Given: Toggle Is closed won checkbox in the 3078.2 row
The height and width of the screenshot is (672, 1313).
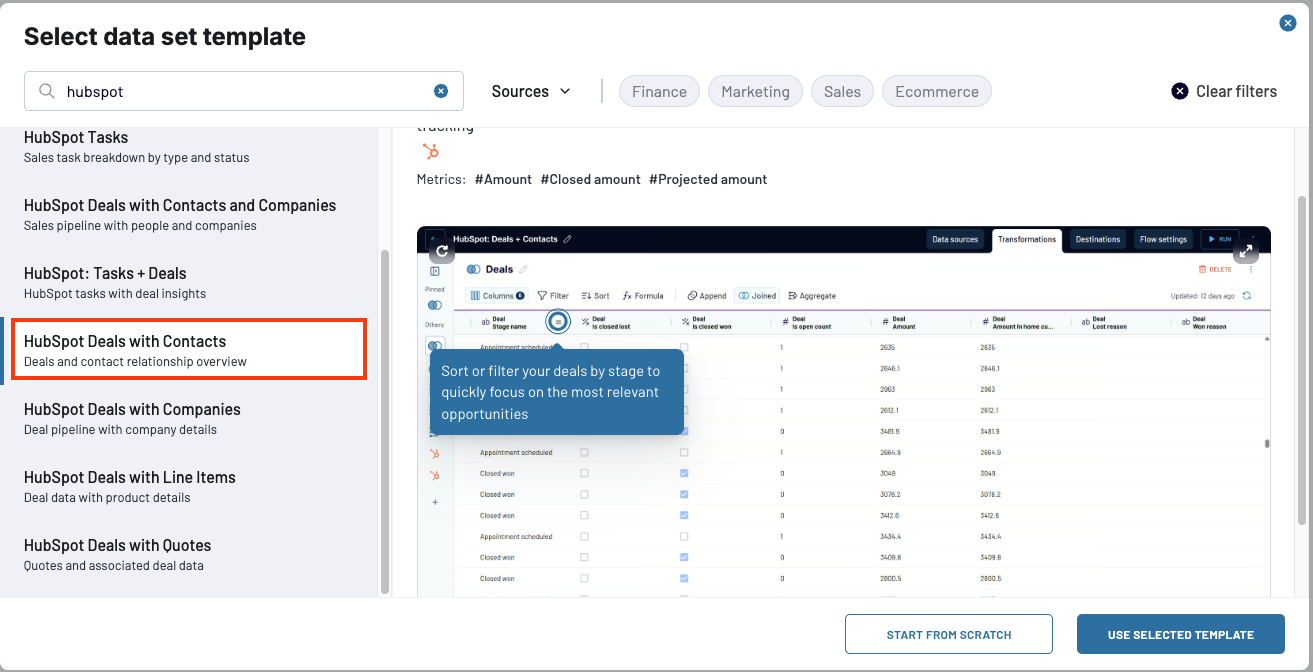Looking at the screenshot, I should 684,494.
